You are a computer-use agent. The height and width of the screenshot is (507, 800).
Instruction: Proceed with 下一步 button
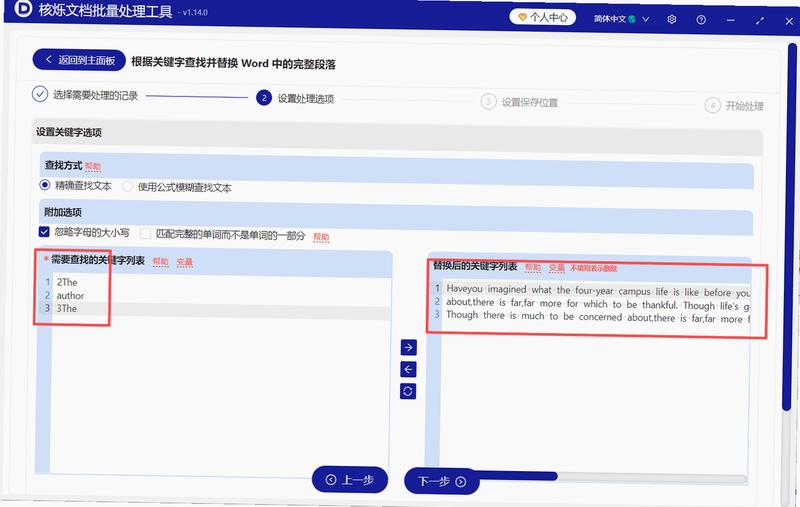[442, 481]
